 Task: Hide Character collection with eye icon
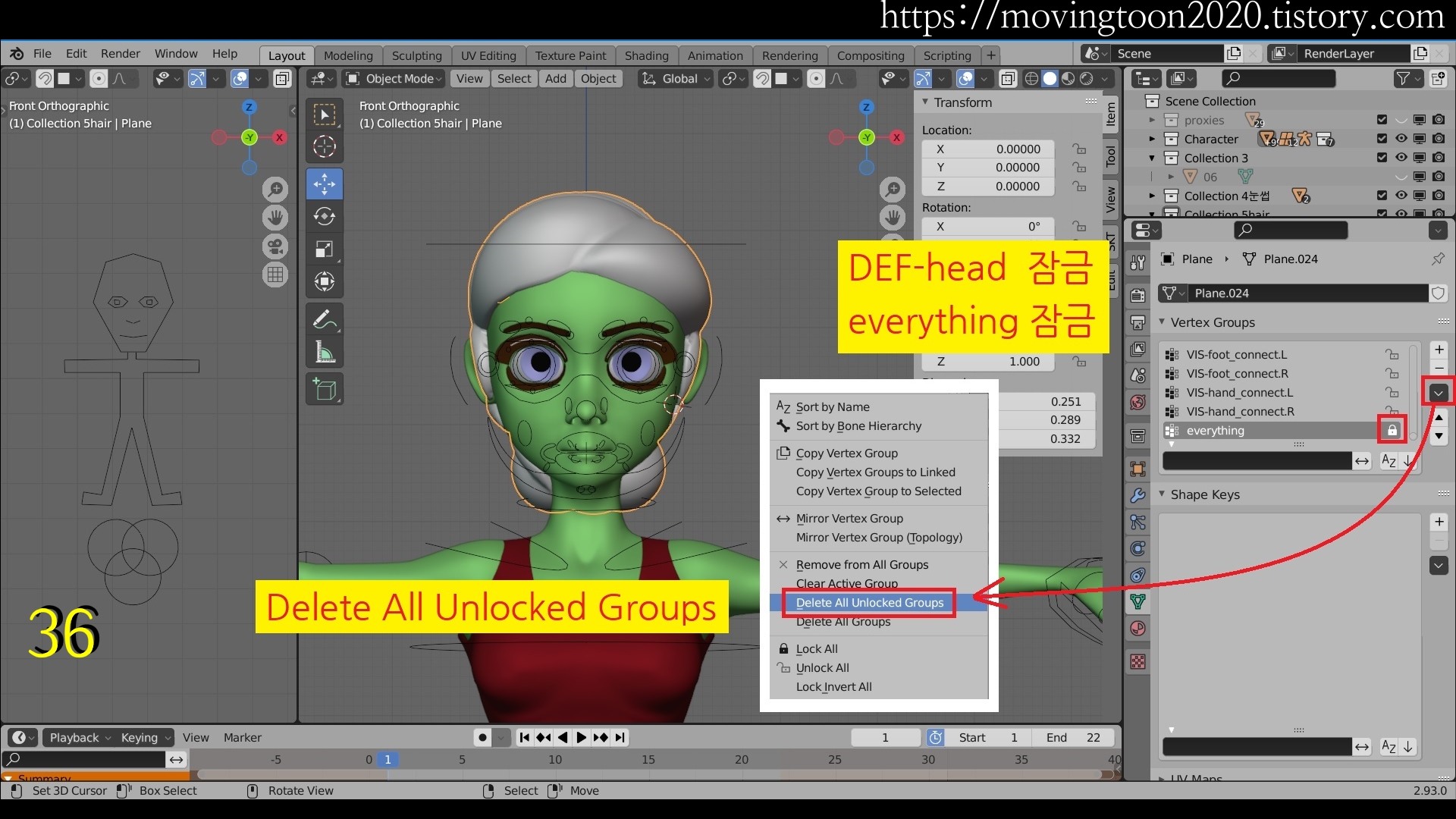(1401, 139)
